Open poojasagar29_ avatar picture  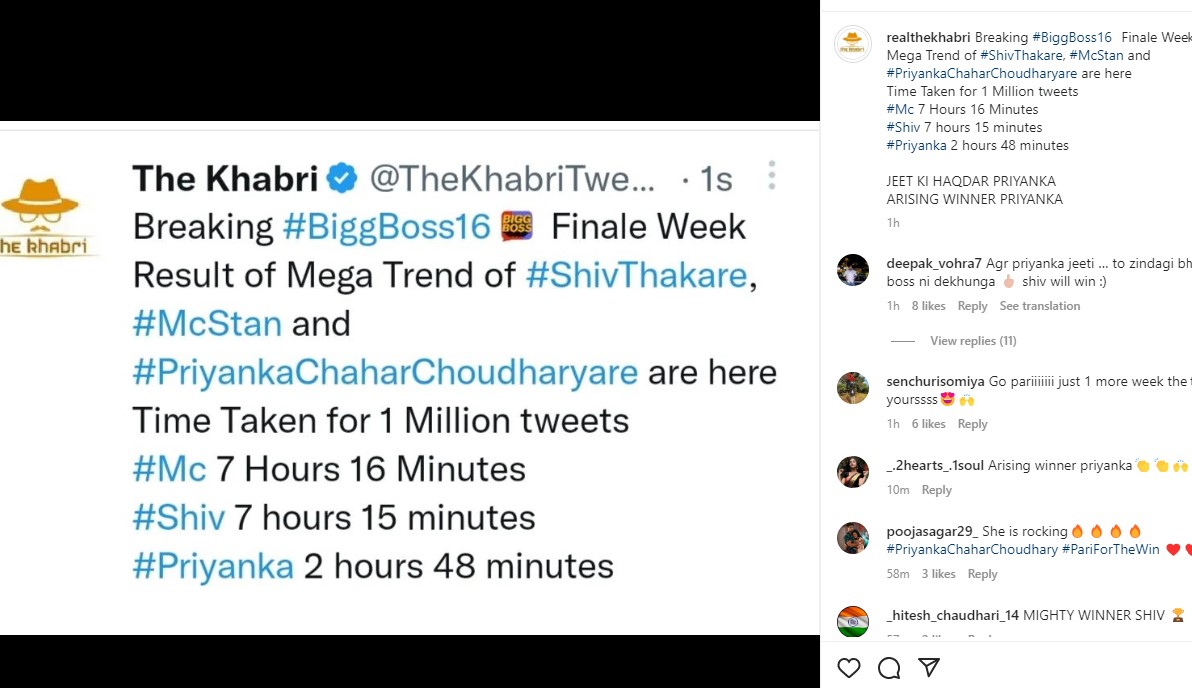(x=853, y=538)
